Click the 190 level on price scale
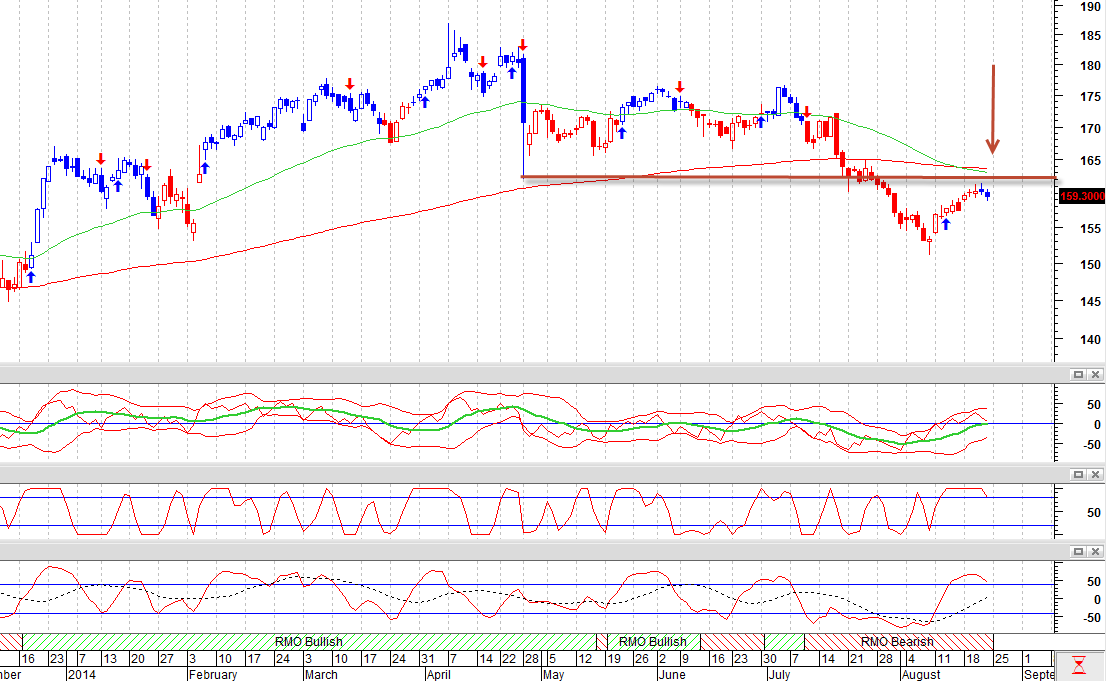Screen dimensions: 1107x681 tap(1090, 6)
